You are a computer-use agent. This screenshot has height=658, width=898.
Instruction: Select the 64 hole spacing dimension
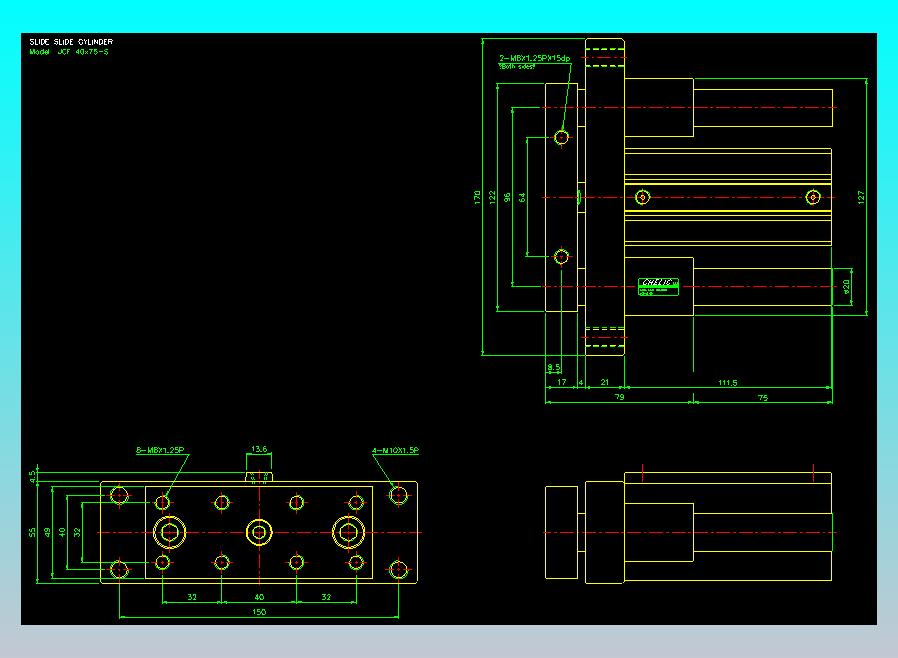(x=522, y=198)
